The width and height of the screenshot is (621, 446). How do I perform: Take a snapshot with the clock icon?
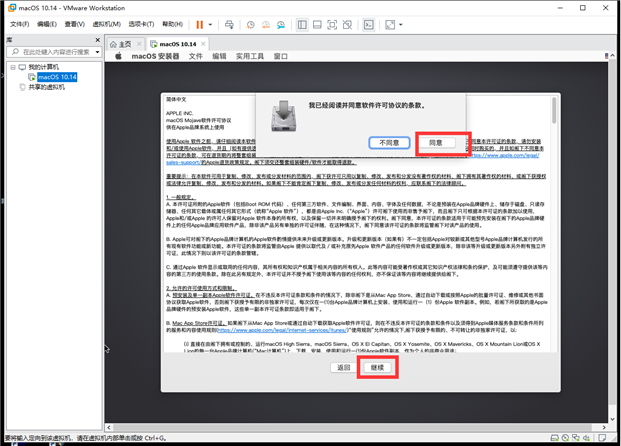250,25
